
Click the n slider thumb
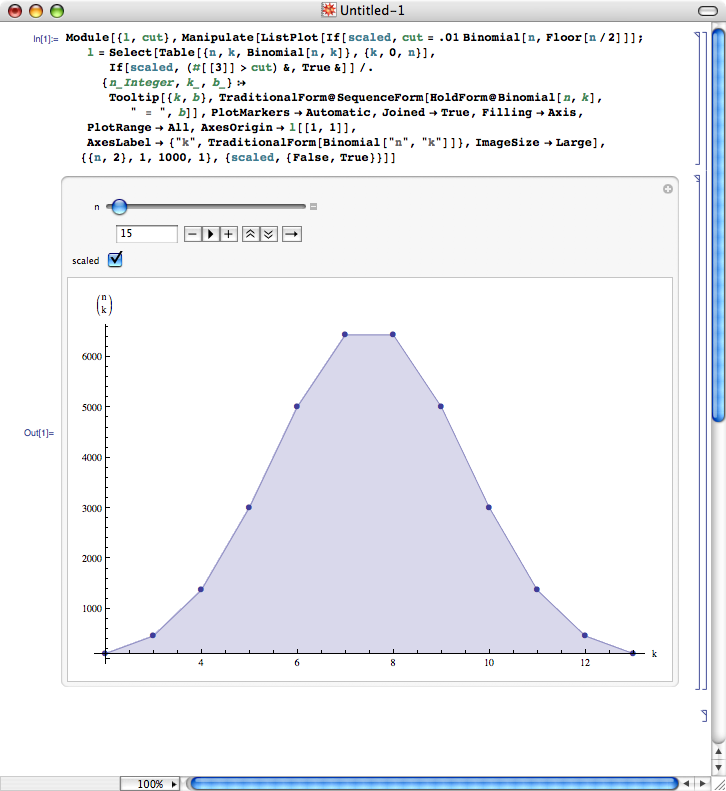(119, 207)
